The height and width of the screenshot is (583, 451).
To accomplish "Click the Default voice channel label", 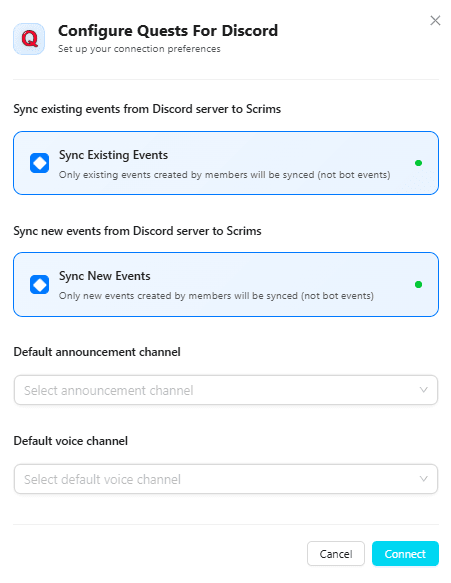I will click(71, 441).
